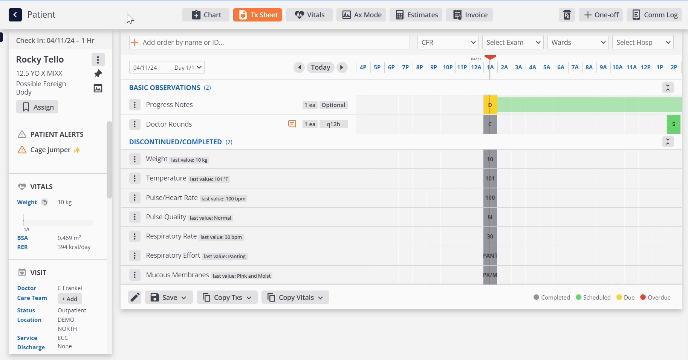
Task: Collapse the Basic Observations section
Action: tap(667, 87)
